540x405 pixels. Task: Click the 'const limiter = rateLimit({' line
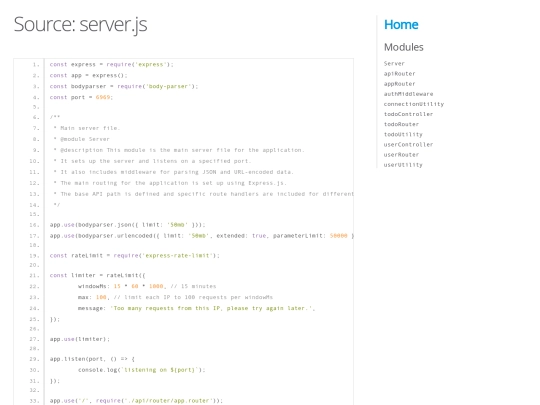pyautogui.click(x=97, y=276)
